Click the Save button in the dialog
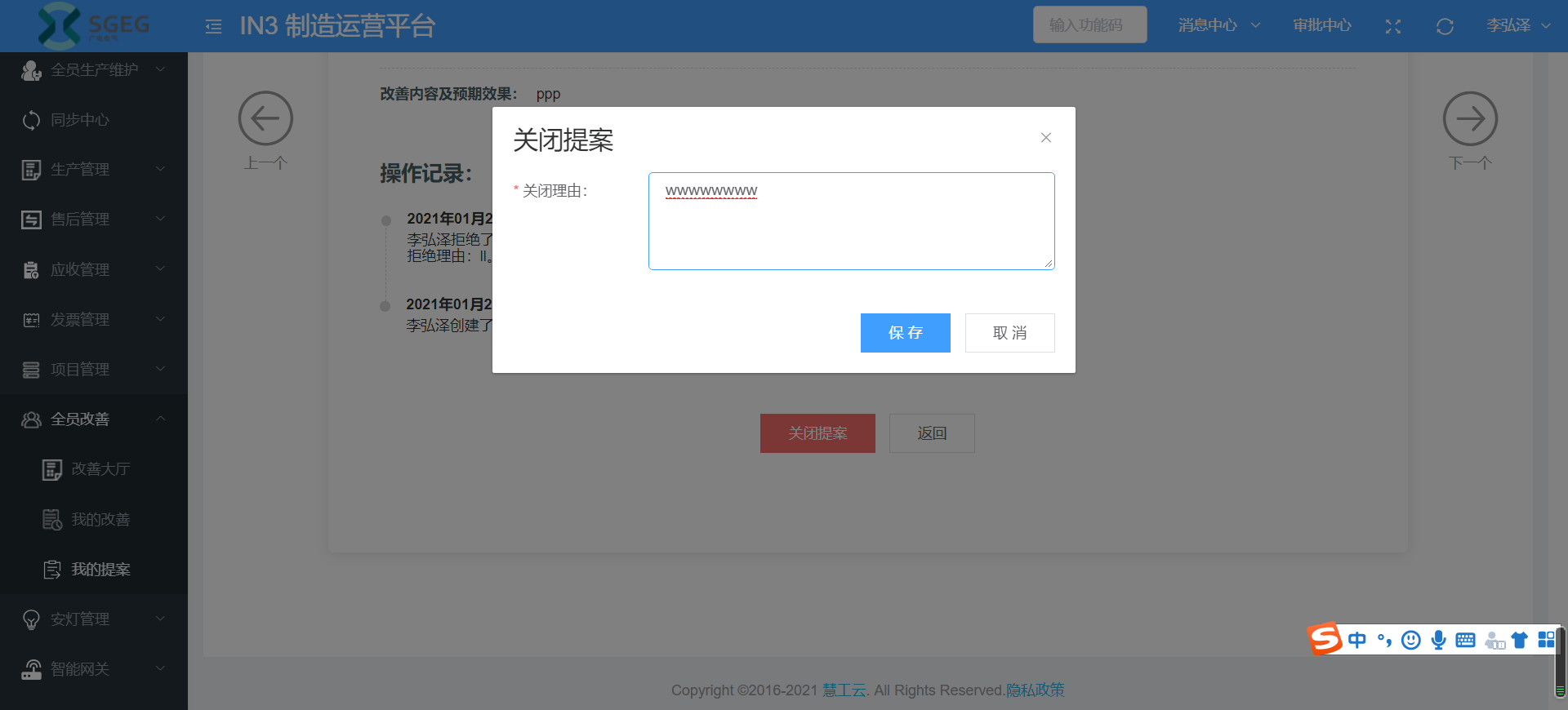This screenshot has width=1568, height=710. coord(905,333)
